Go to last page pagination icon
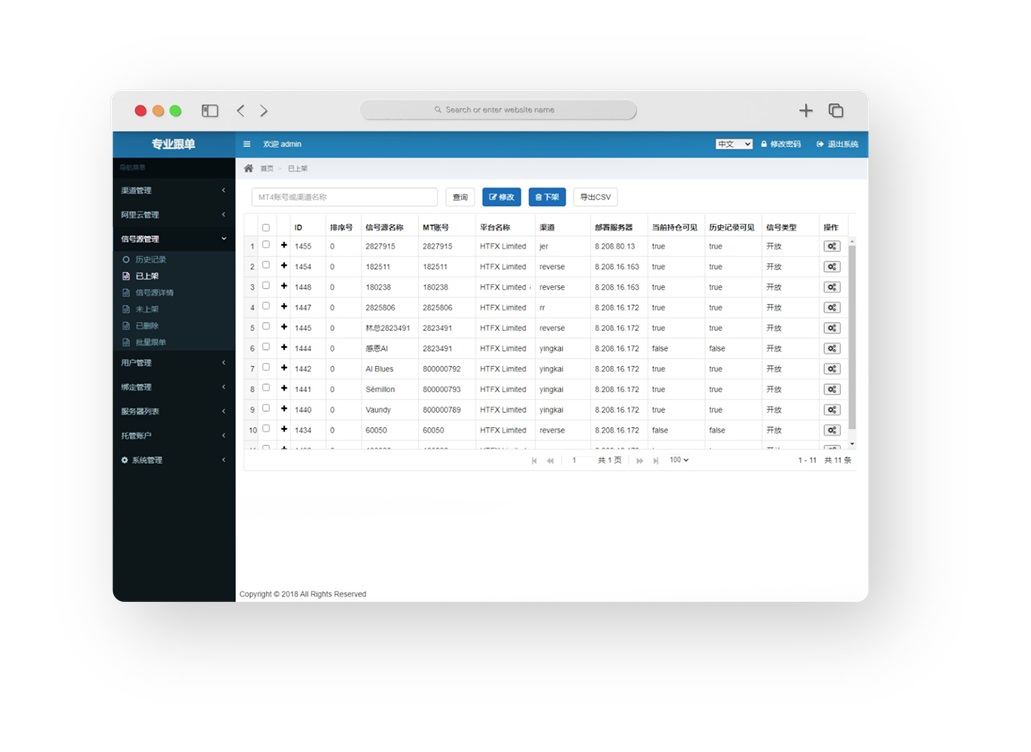 coord(656,461)
